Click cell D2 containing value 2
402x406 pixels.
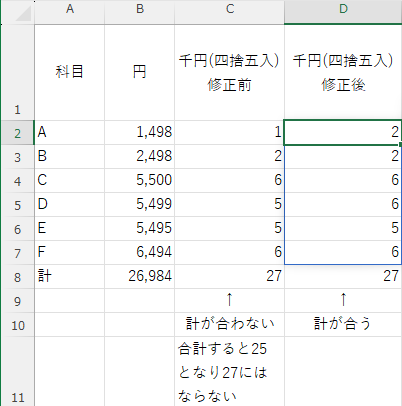tap(343, 133)
